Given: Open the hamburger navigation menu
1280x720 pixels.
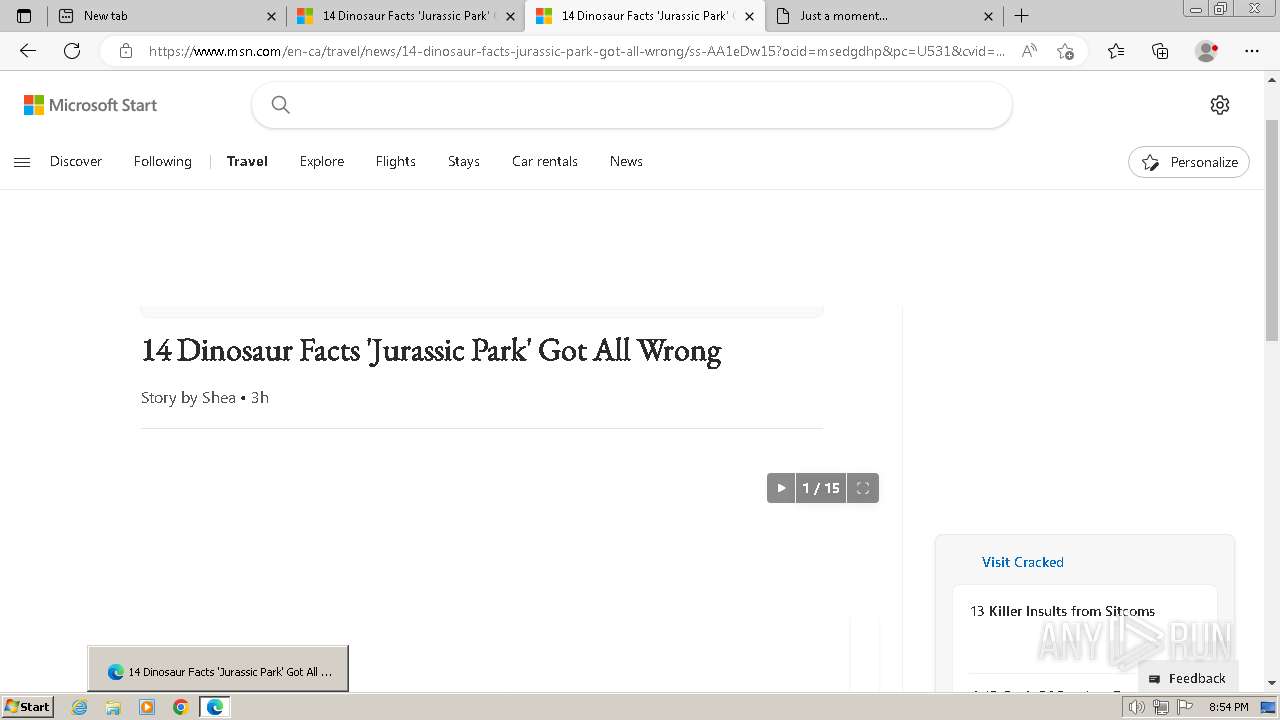Looking at the screenshot, I should pos(22,162).
